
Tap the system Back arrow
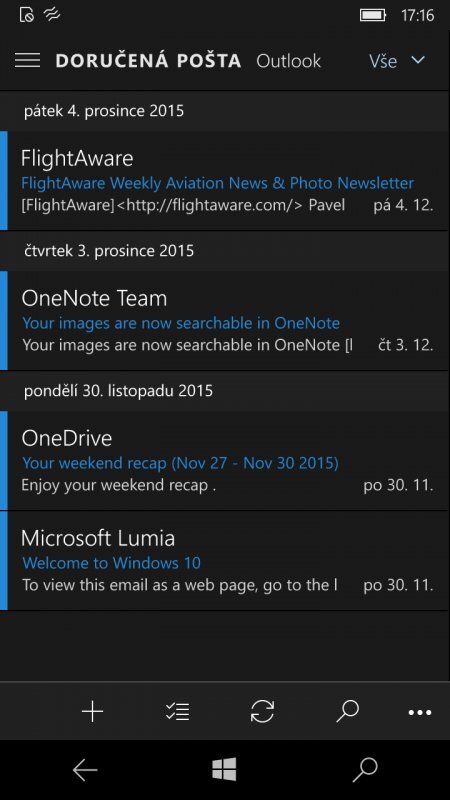[x=85, y=769]
